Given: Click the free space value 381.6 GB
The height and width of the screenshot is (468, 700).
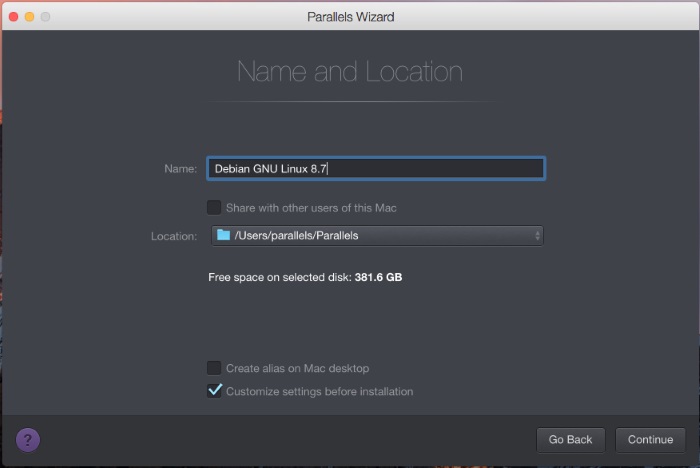Looking at the screenshot, I should (x=378, y=277).
